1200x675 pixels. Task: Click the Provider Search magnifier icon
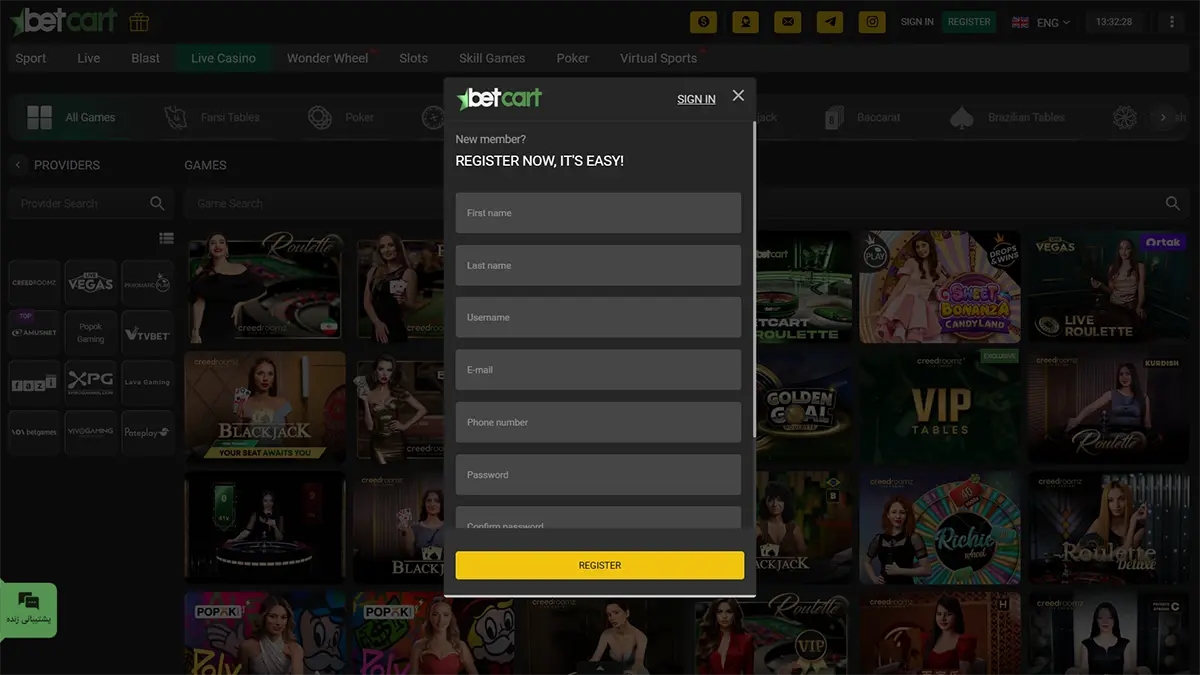tap(157, 203)
